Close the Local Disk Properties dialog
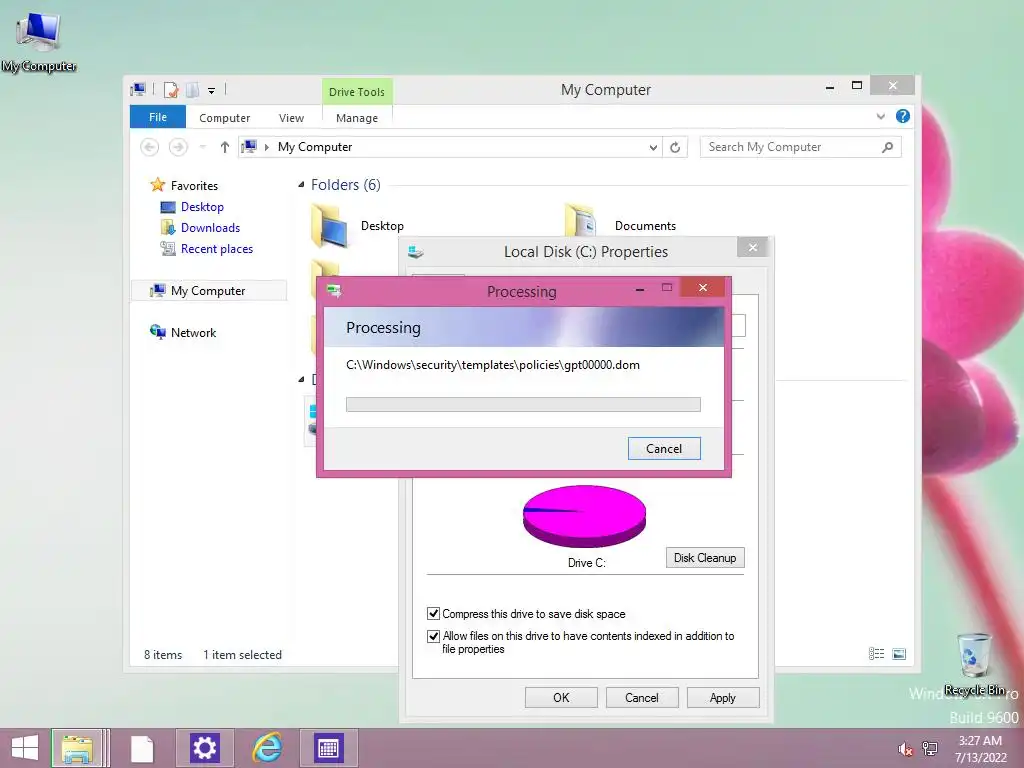Image resolution: width=1024 pixels, height=768 pixels. point(752,247)
